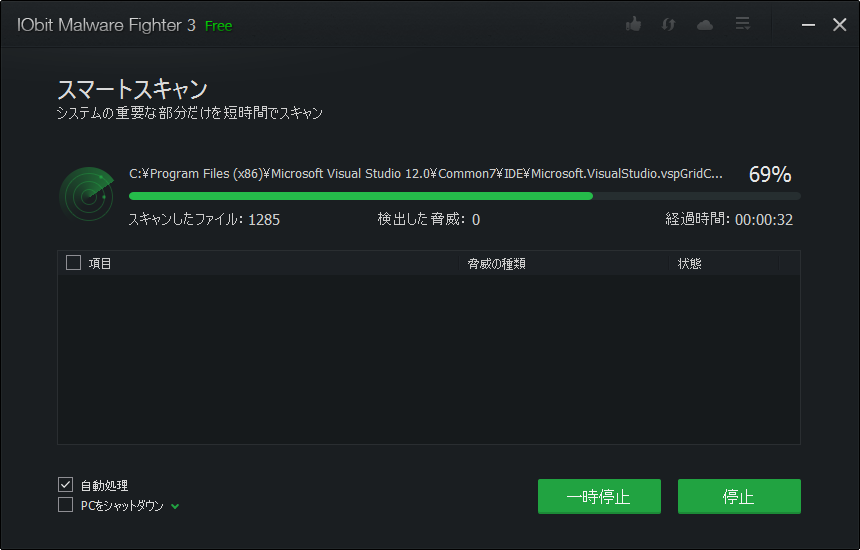The image size is (860, 550).
Task: Click the green Free edition label
Action: point(218,26)
